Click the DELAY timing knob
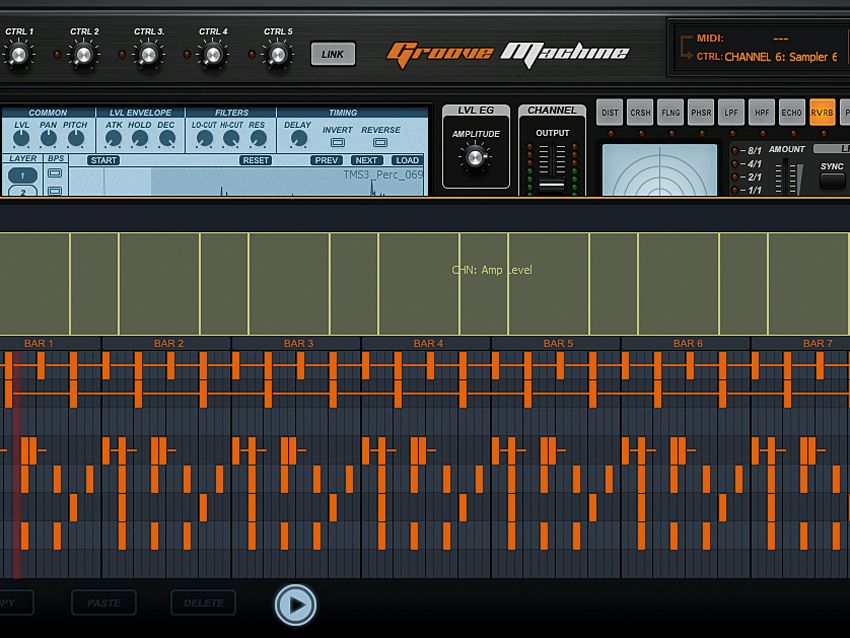Screen dimensions: 850x638 tap(298, 139)
